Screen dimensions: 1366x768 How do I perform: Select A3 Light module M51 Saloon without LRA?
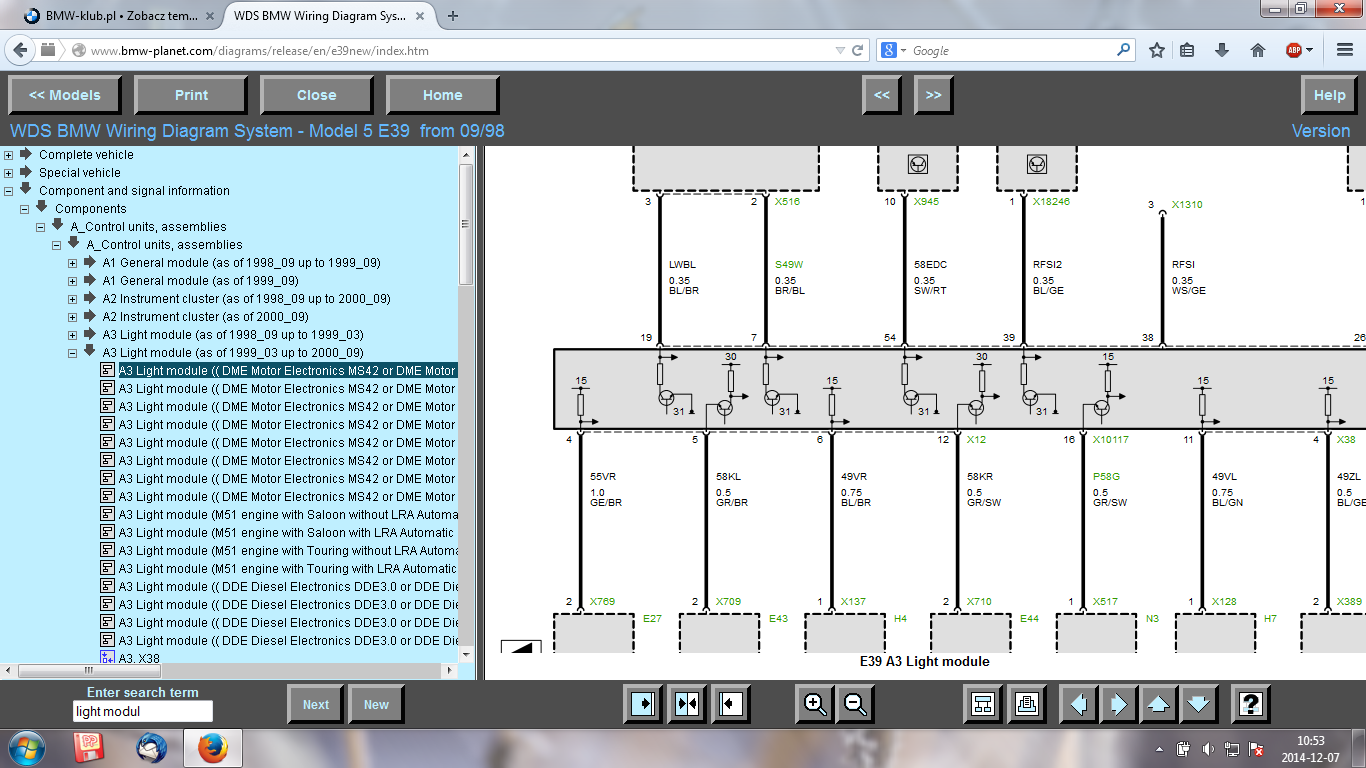288,515
